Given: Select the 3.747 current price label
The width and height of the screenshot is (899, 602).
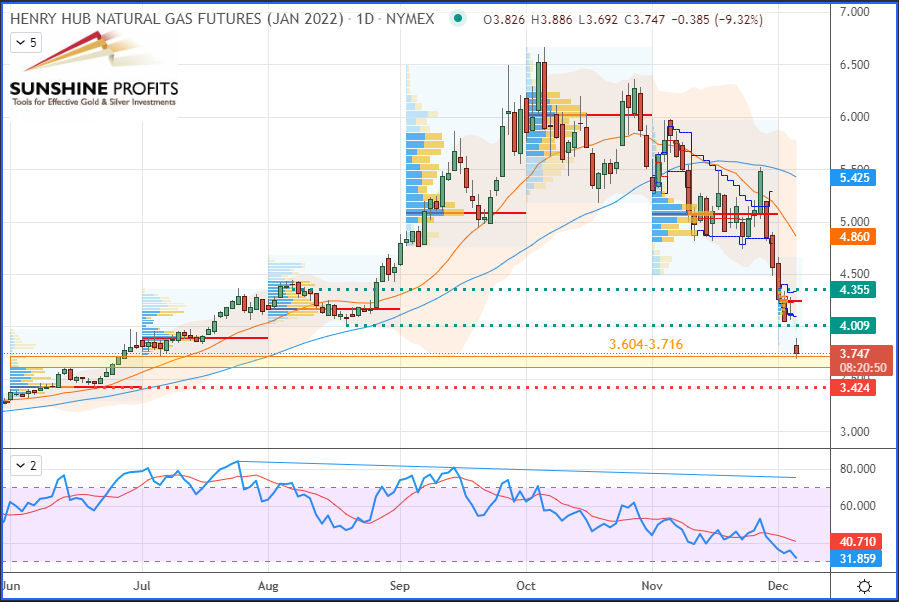Looking at the screenshot, I should point(854,354).
